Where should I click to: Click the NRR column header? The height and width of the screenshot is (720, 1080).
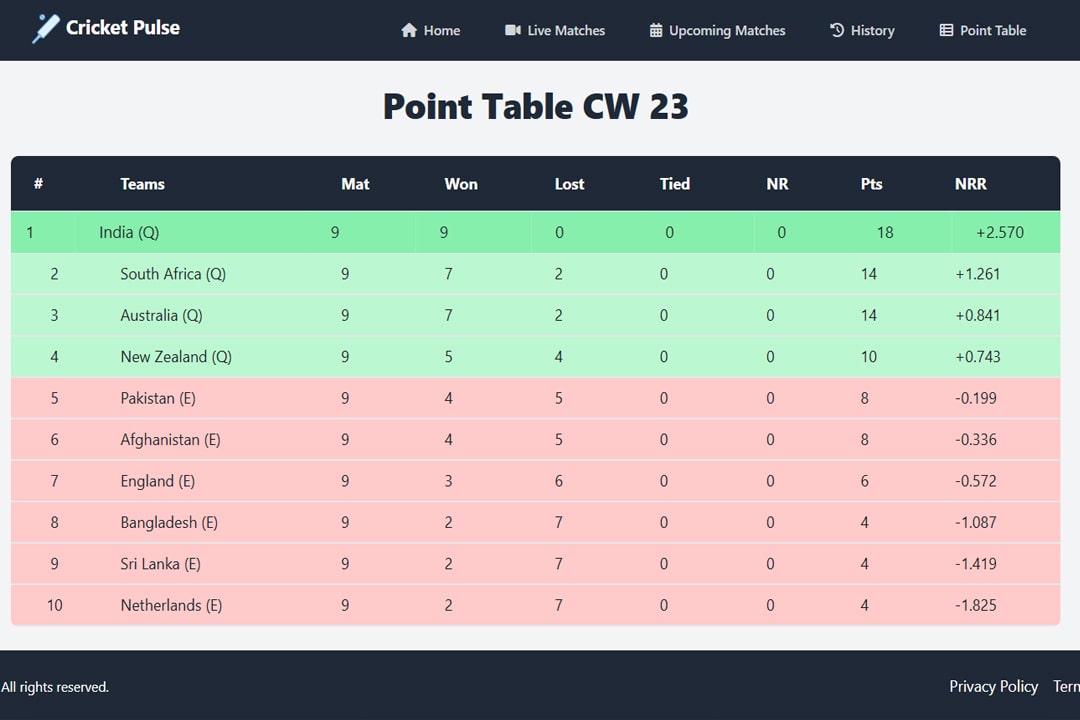point(970,184)
